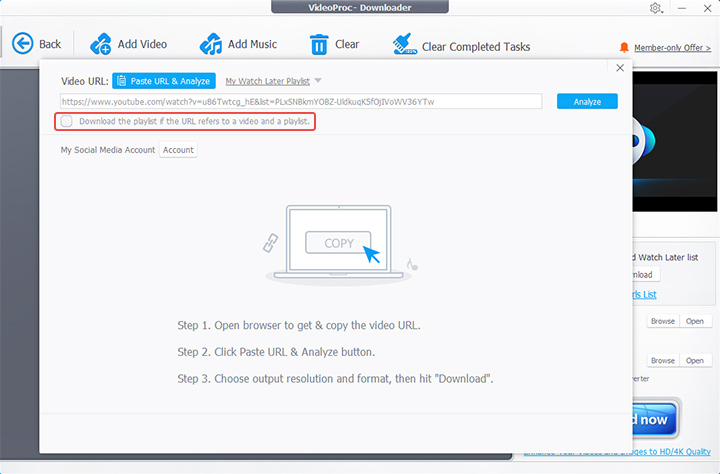Click the Analyze button
Image resolution: width=720 pixels, height=474 pixels.
pos(587,102)
